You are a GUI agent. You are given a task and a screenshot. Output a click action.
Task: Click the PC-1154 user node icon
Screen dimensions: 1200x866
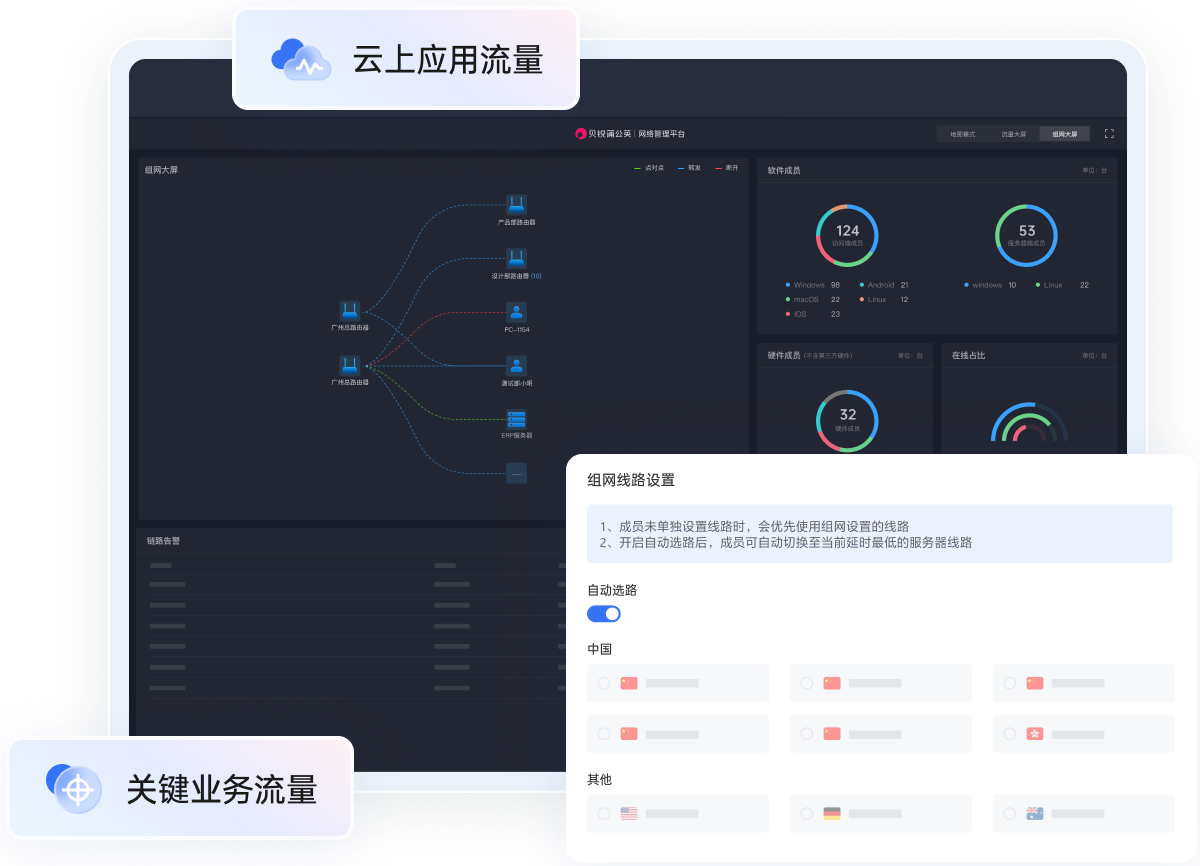[516, 312]
